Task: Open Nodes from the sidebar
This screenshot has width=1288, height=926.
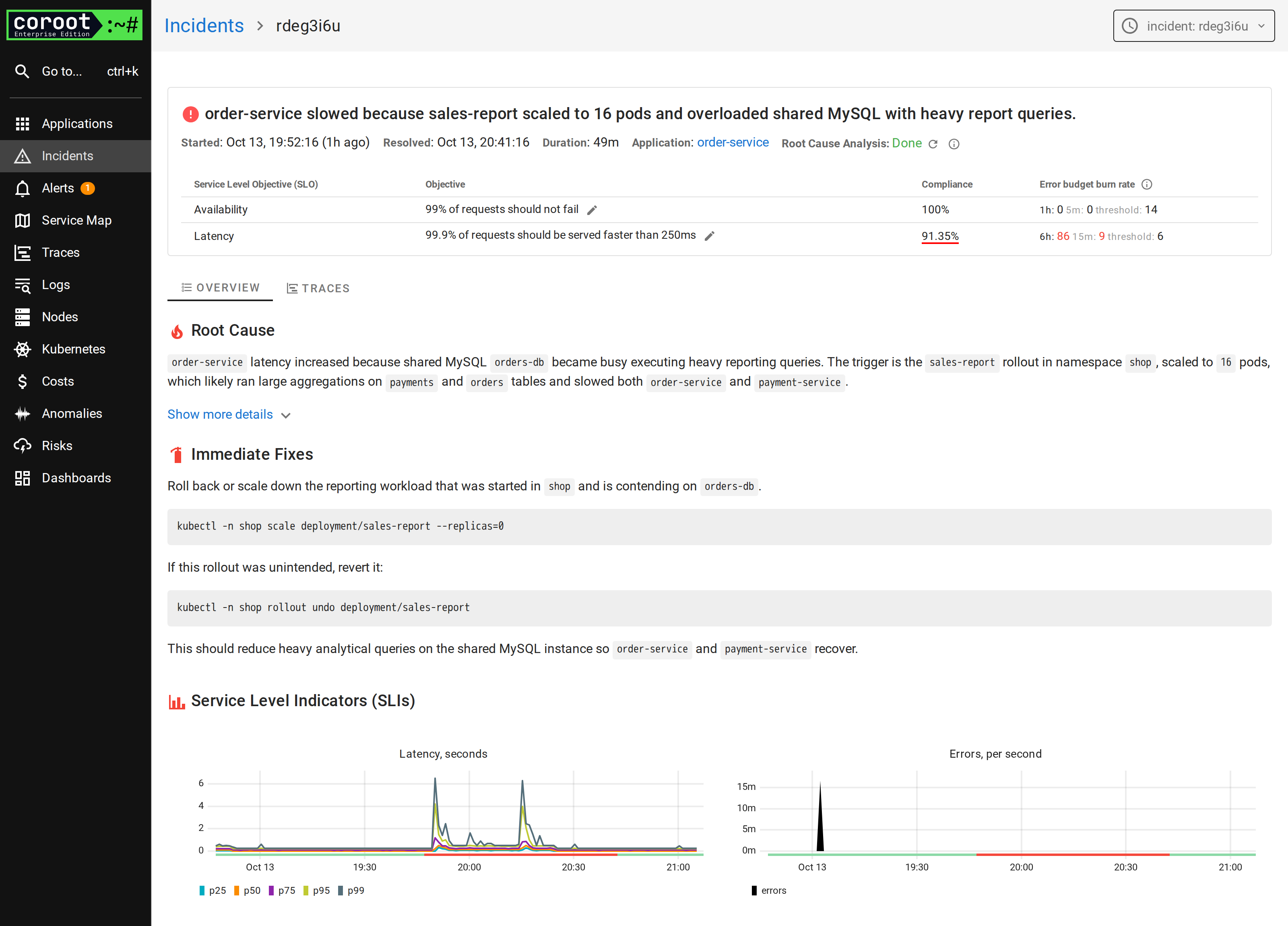Action: 76,317
